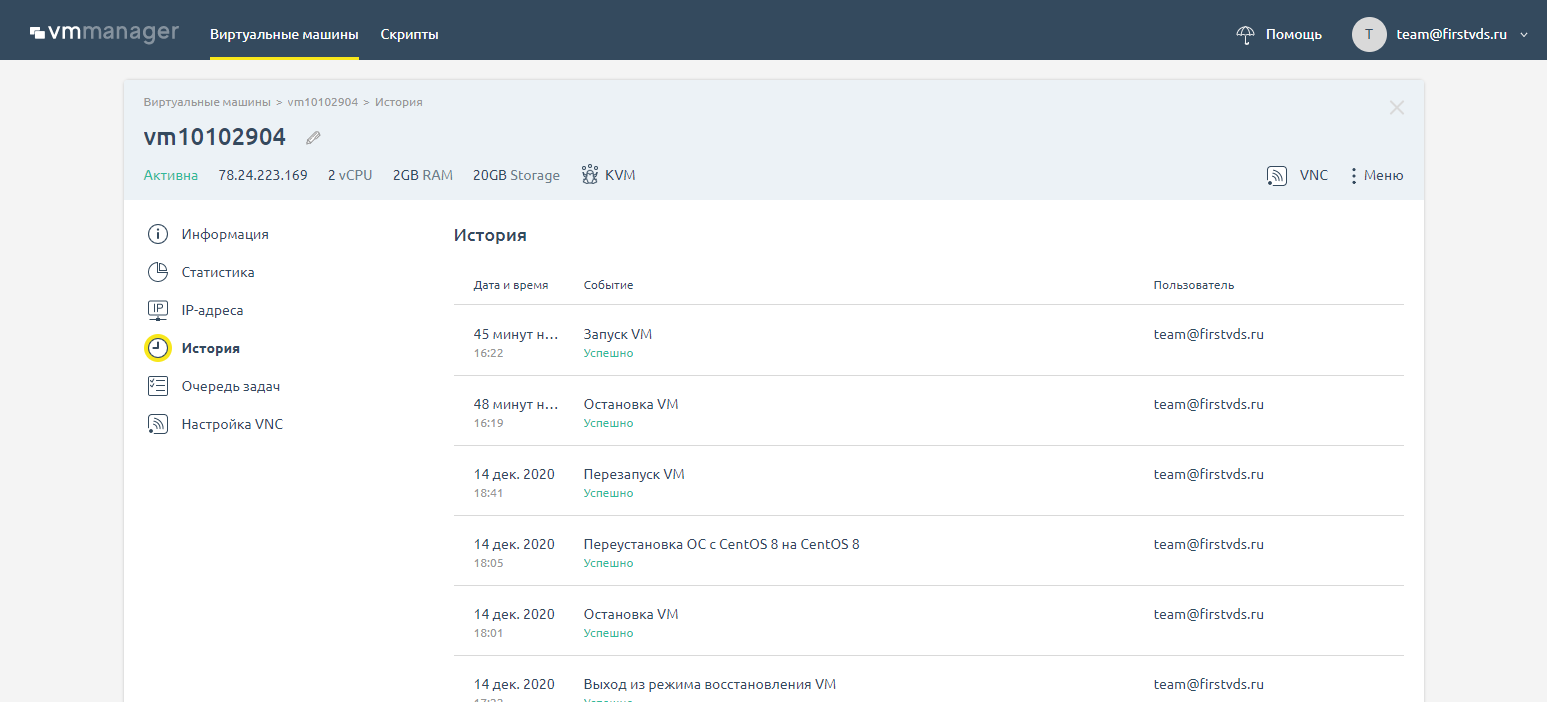This screenshot has height=702, width=1547.
Task: Click user email in Запуск VM row
Action: [1209, 335]
